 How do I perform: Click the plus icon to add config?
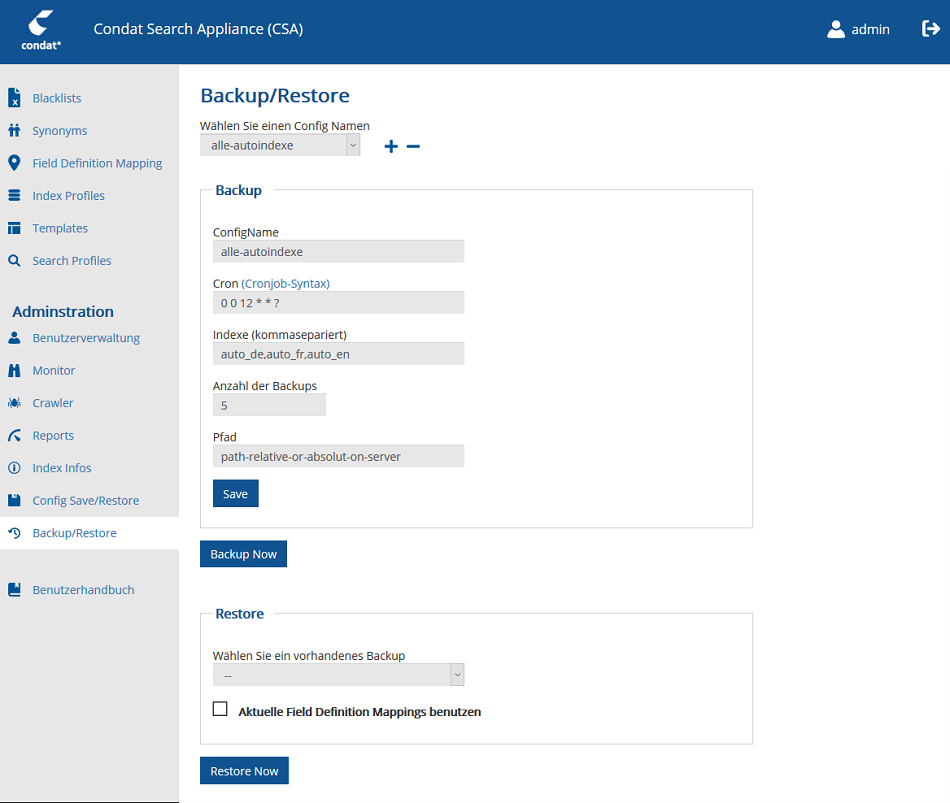(391, 147)
